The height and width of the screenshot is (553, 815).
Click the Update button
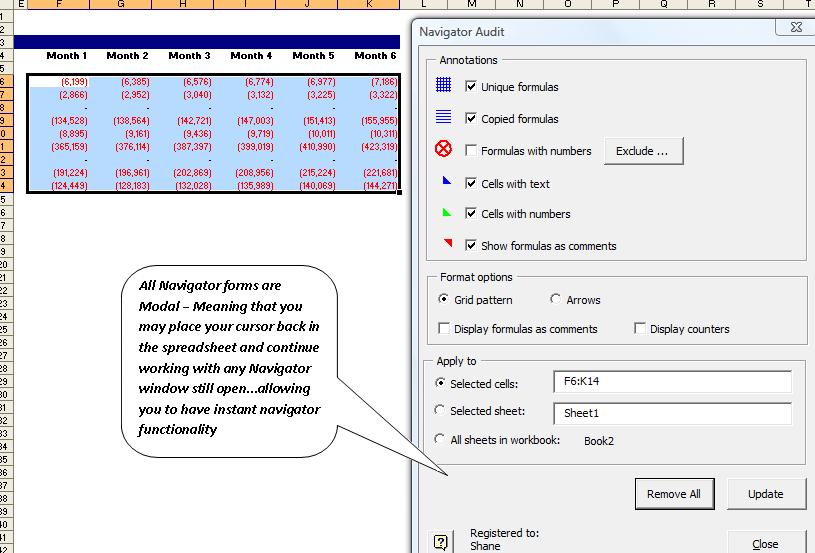765,493
